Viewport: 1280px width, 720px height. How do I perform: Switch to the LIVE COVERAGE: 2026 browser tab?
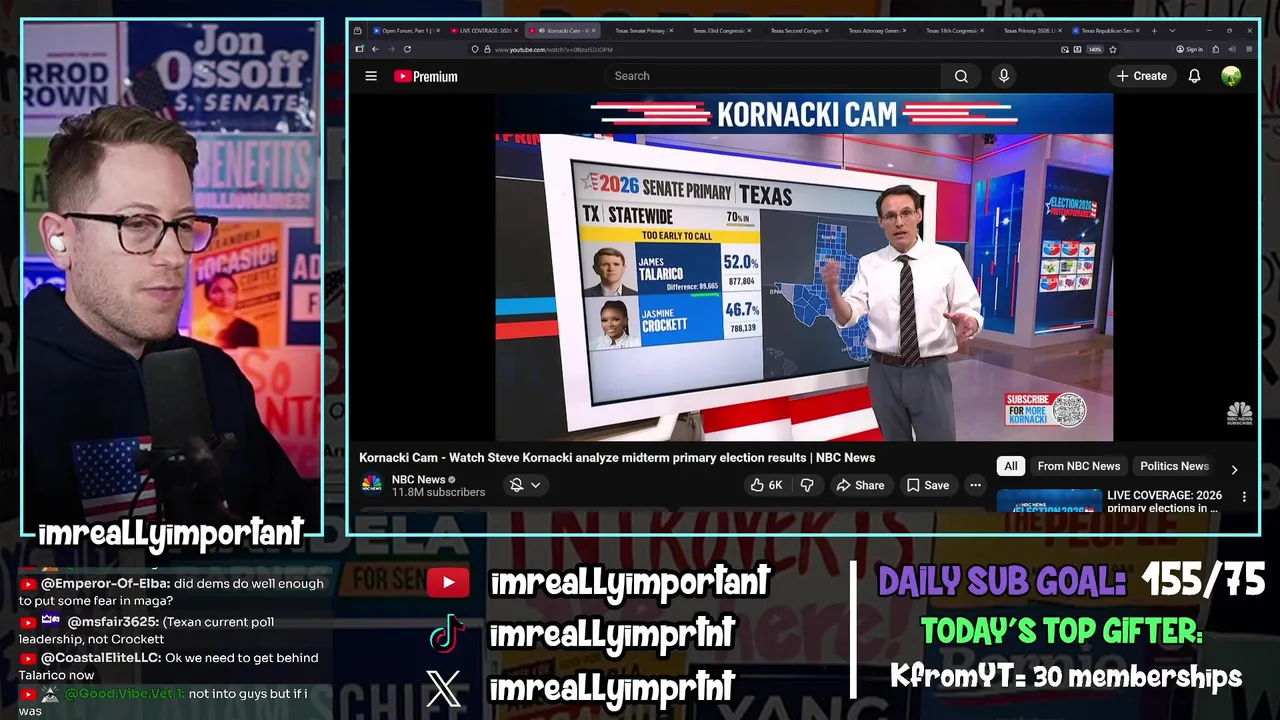[484, 31]
